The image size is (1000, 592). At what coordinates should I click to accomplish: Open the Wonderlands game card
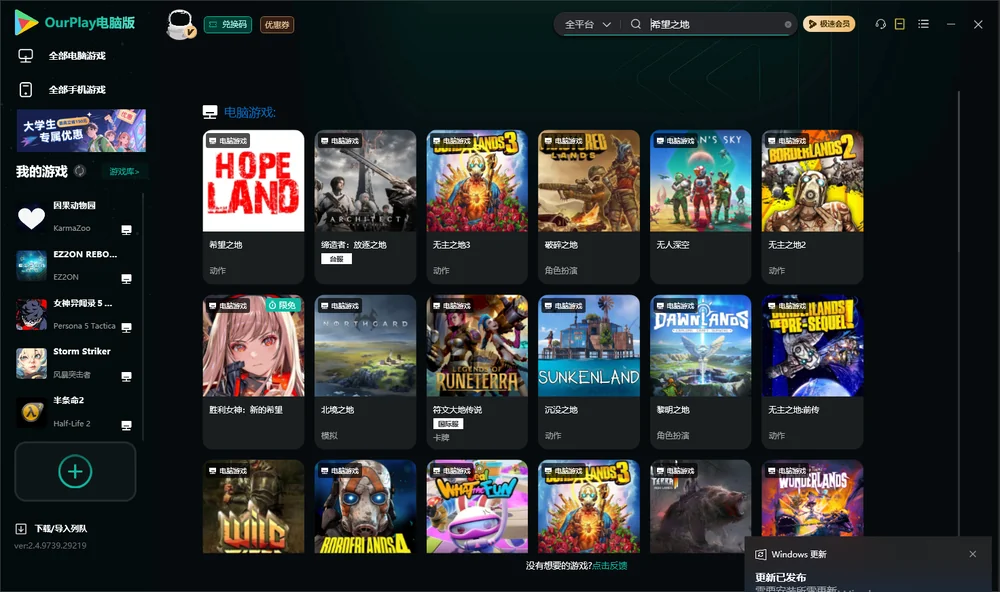click(x=812, y=499)
